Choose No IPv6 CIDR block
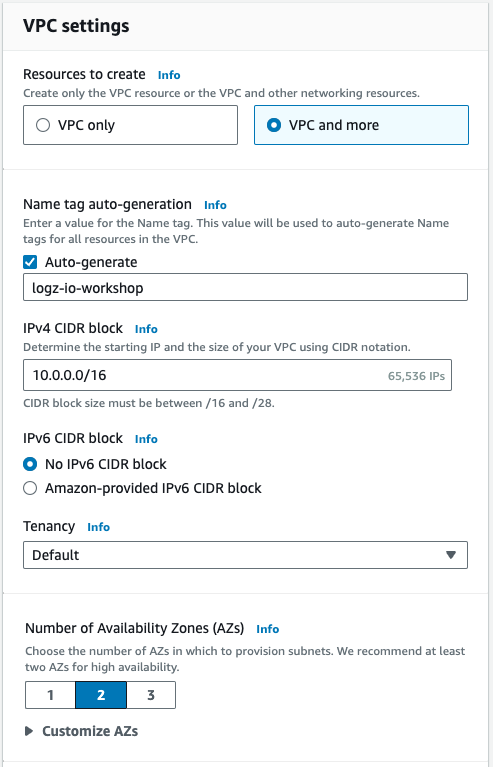This screenshot has height=767, width=493. coord(30,464)
